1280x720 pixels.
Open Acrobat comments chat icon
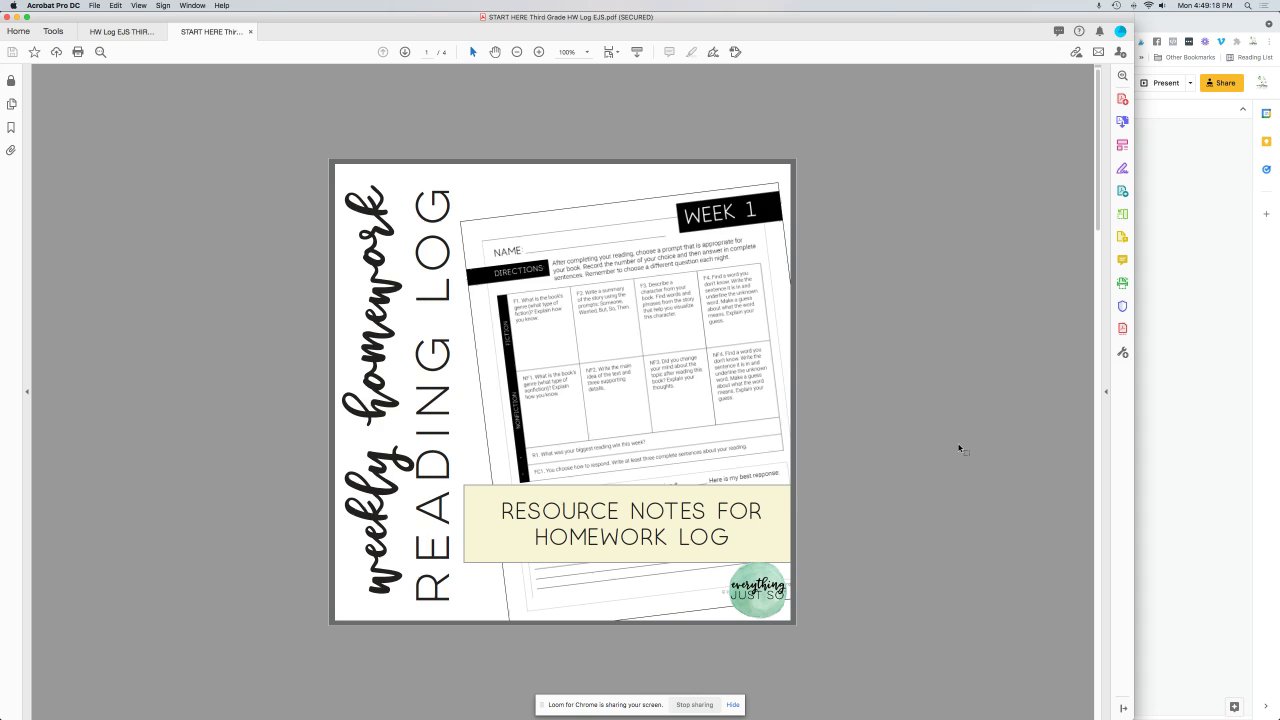1059,31
